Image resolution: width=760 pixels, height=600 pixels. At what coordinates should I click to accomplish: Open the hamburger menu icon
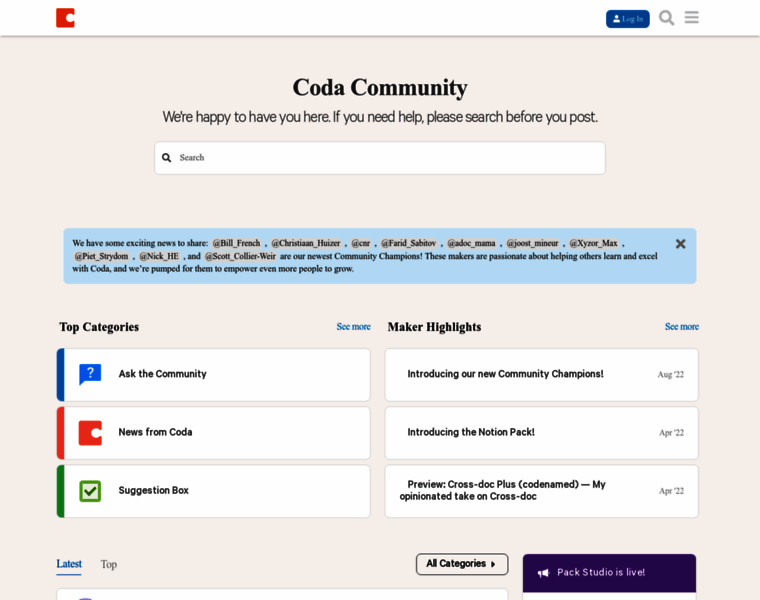coord(692,17)
